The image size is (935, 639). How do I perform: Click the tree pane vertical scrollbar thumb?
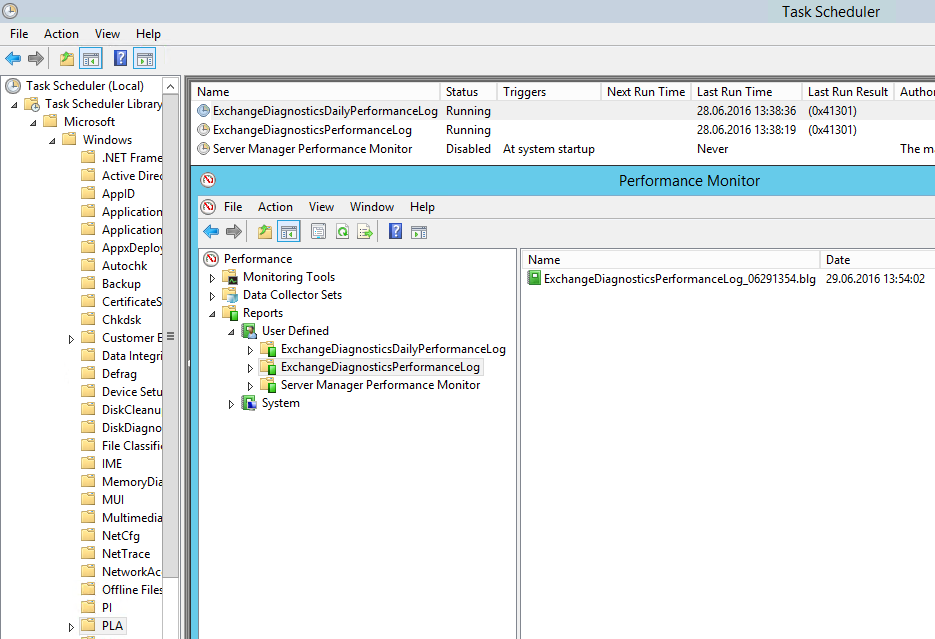pos(171,336)
